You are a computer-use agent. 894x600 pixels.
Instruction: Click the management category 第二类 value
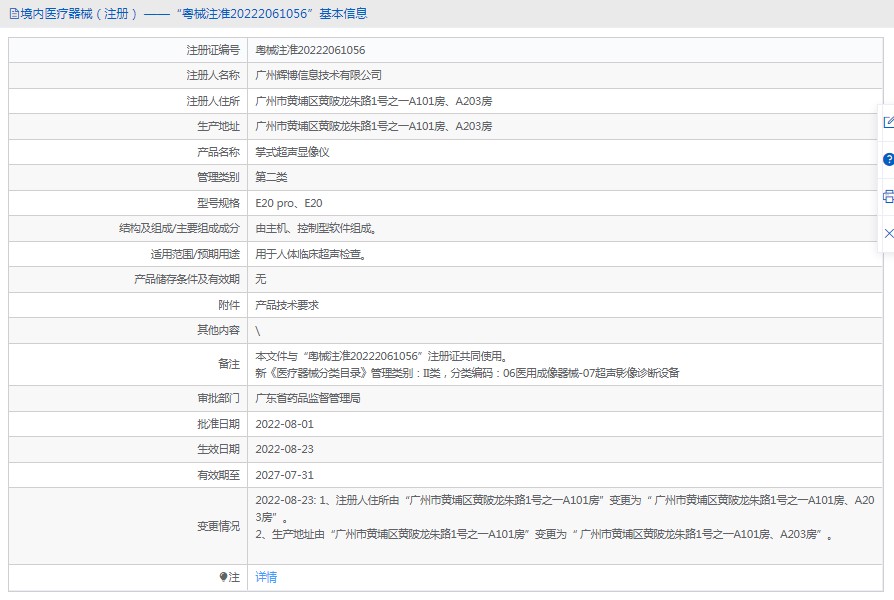(x=271, y=177)
